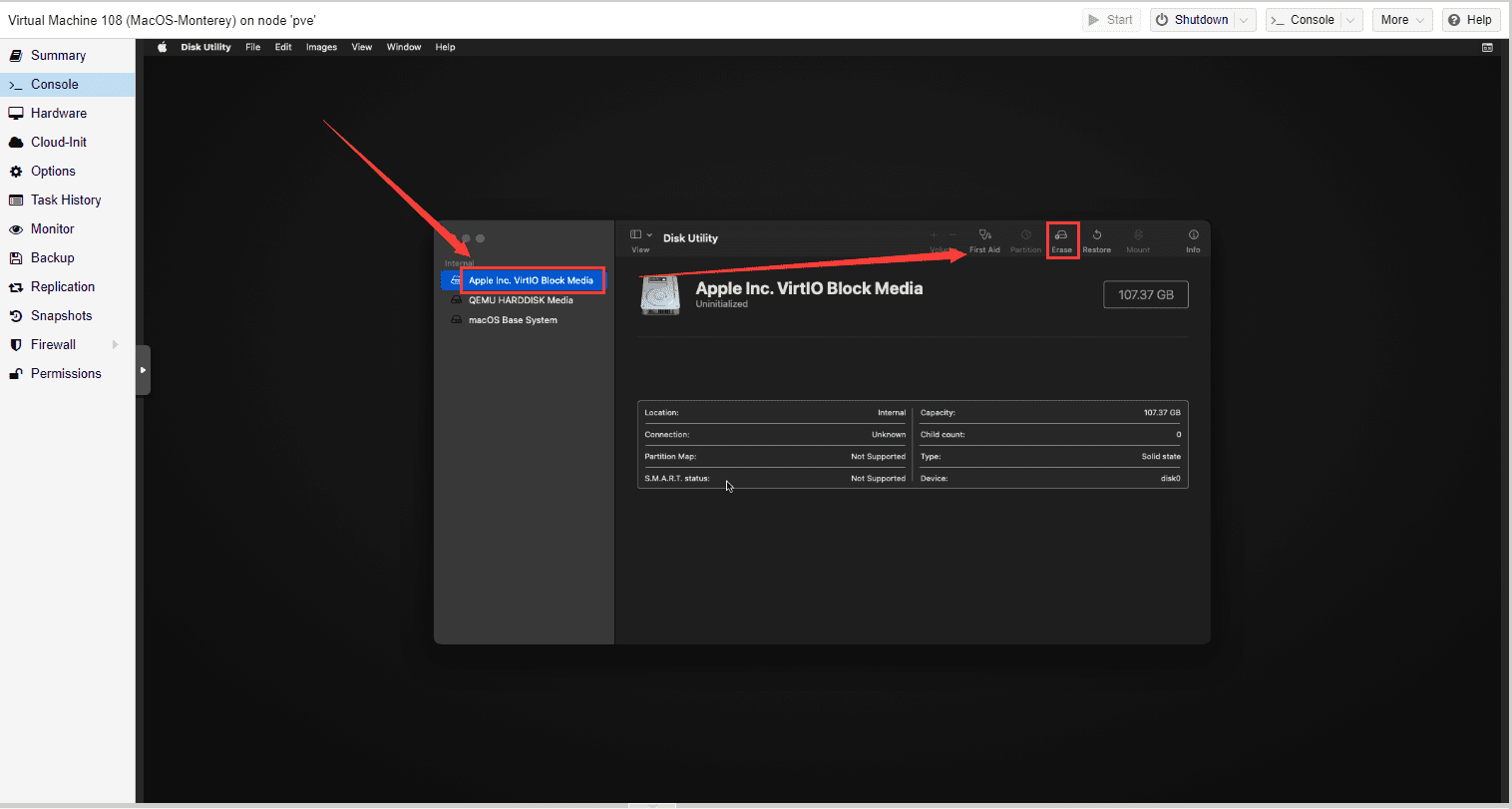Click the dimmed Mount toolbar icon
1512x809 pixels.
tap(1138, 235)
